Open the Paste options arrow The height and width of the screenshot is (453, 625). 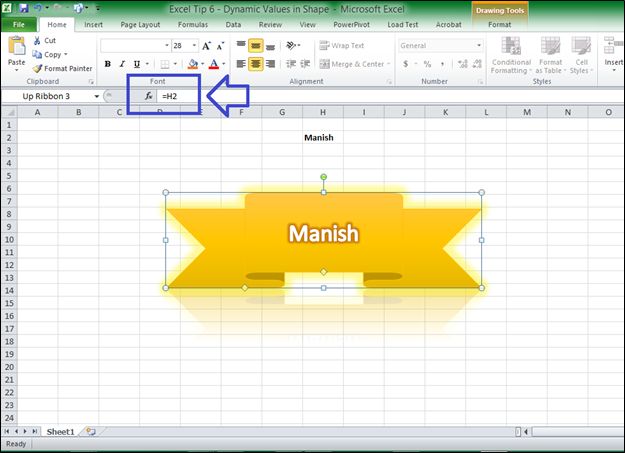(16, 70)
